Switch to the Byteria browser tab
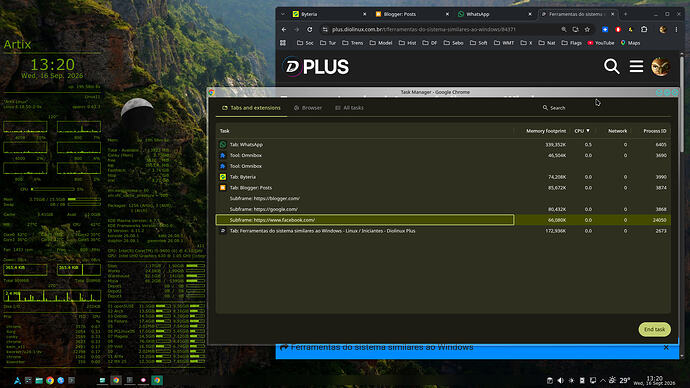The image size is (690, 388). tap(330, 14)
